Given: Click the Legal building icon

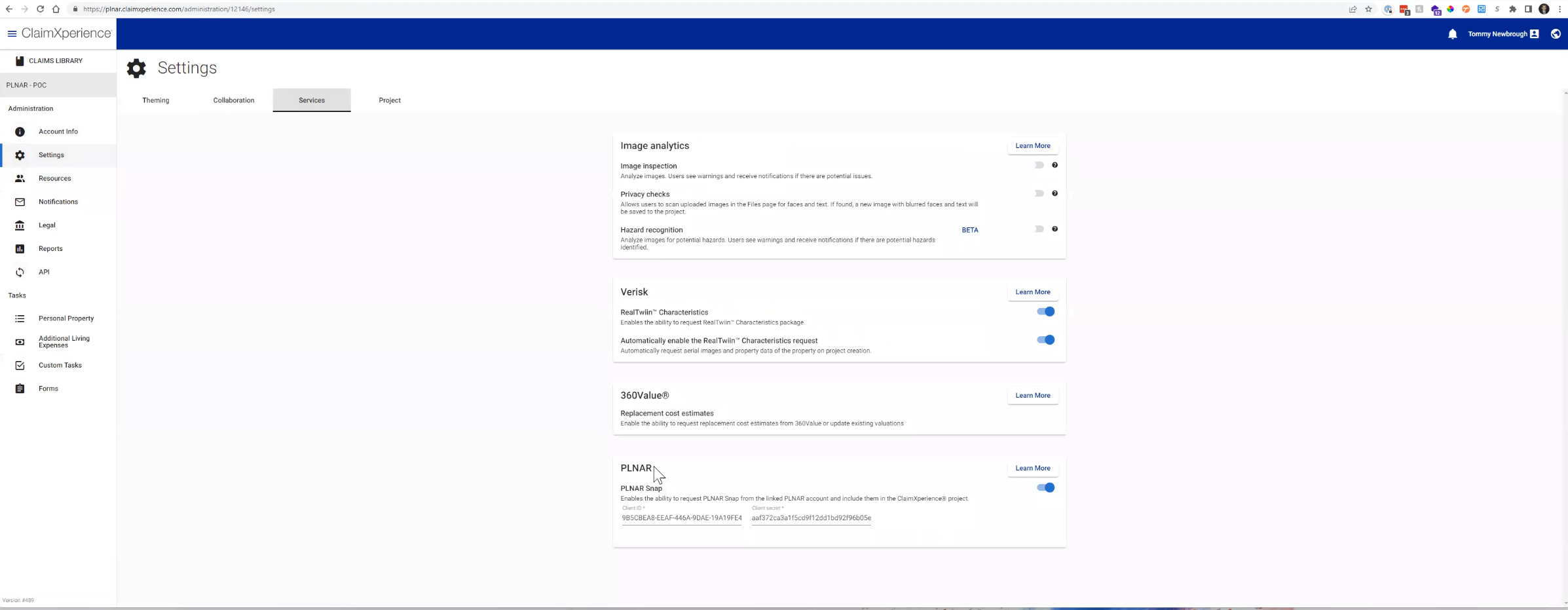Looking at the screenshot, I should point(20,225).
